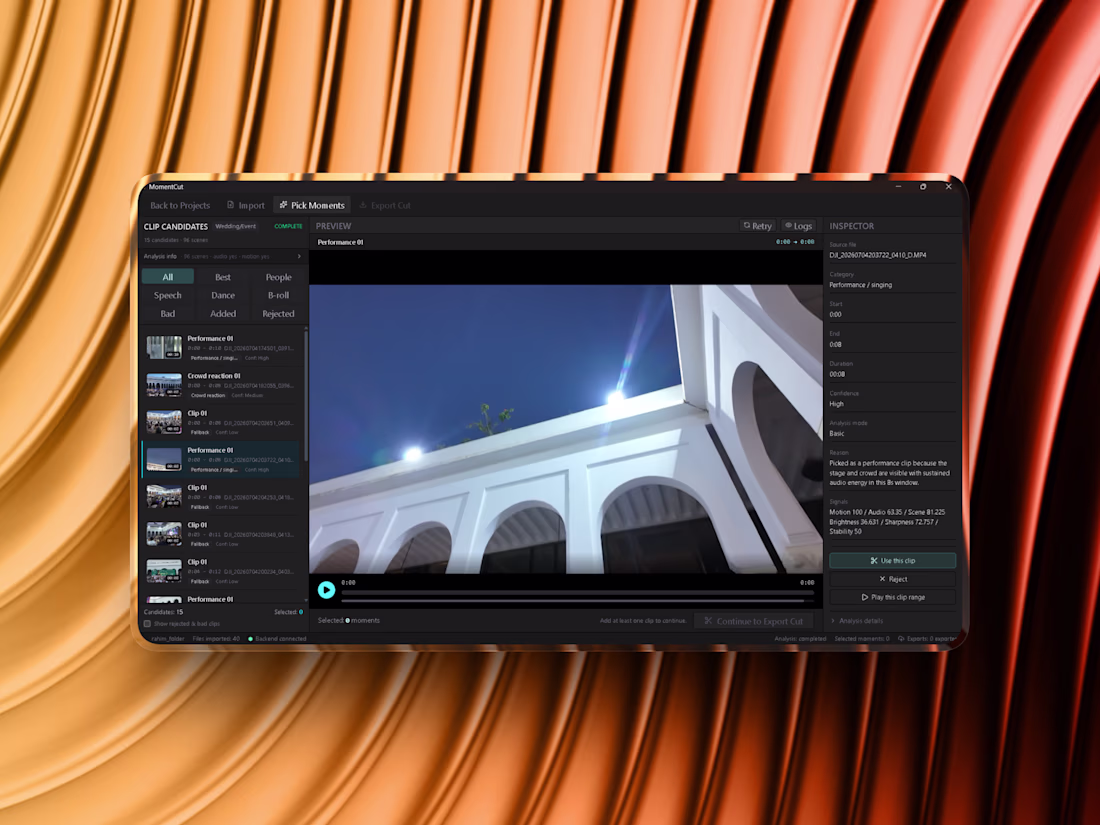Show only Rejected clips
The height and width of the screenshot is (825, 1100).
[279, 314]
